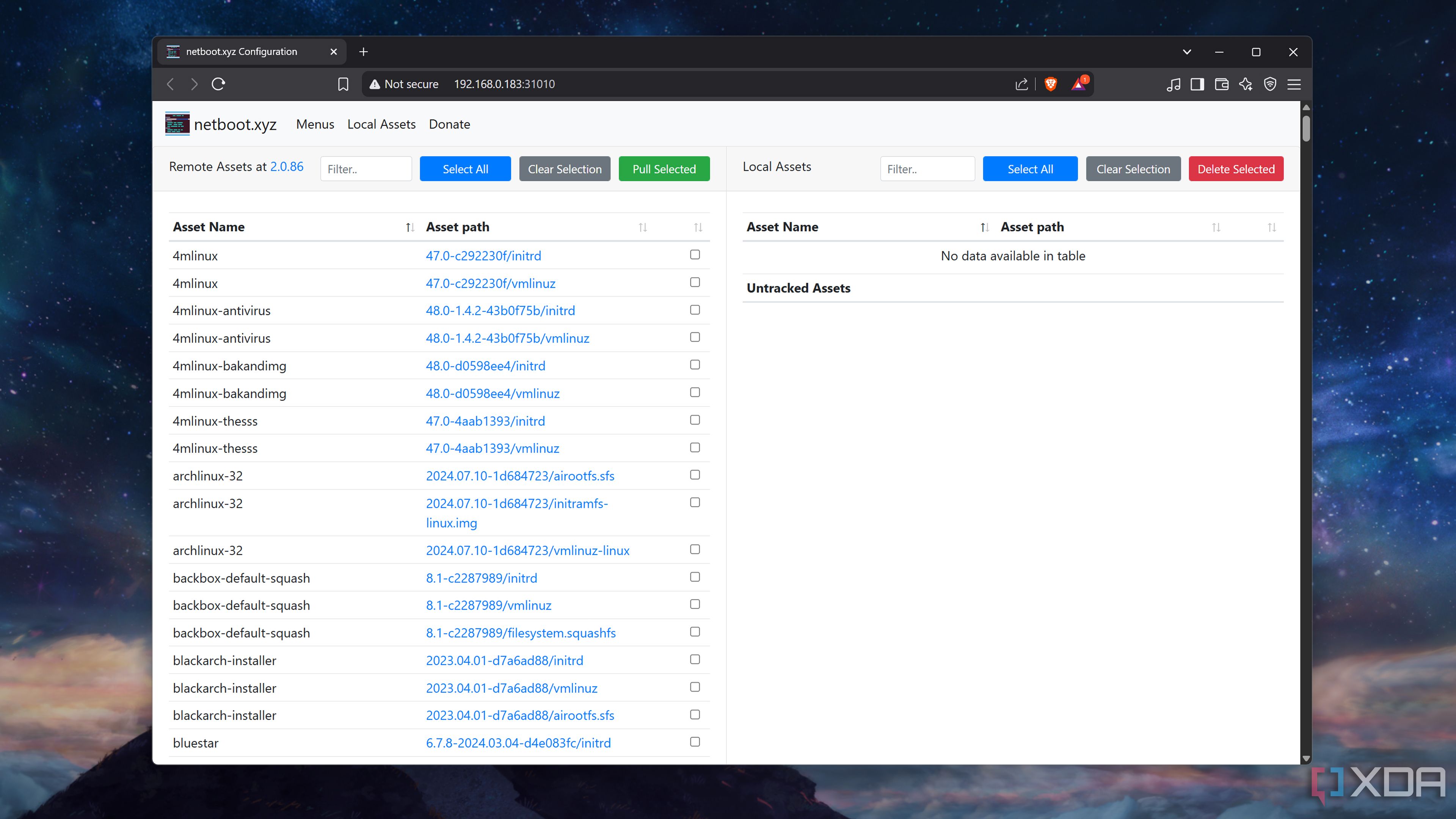The width and height of the screenshot is (1456, 819).
Task: Click the No data available in table text
Action: click(x=1013, y=256)
